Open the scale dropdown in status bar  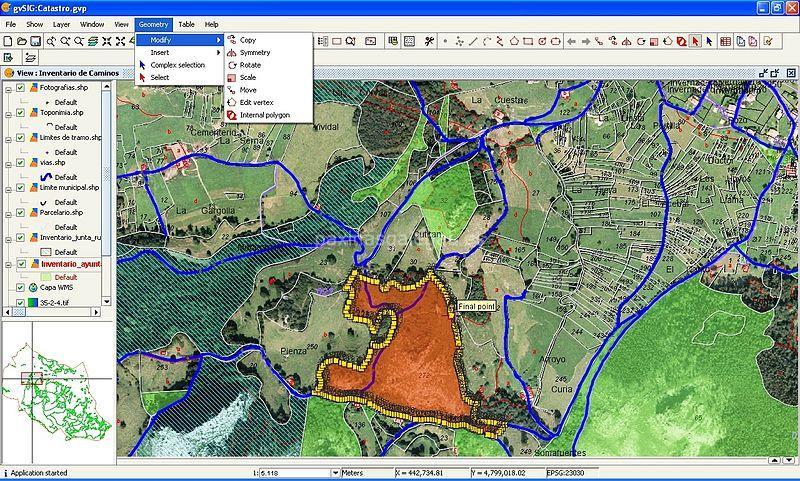coord(335,473)
